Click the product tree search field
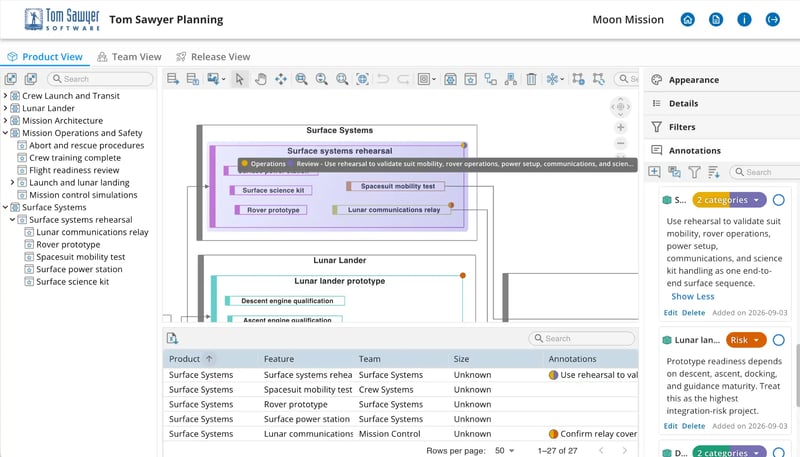The width and height of the screenshot is (800, 457). (x=100, y=79)
